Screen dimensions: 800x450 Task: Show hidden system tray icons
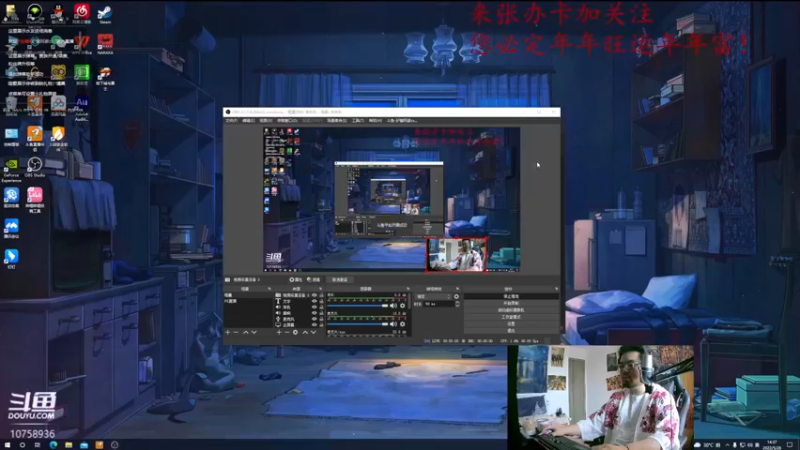click(727, 445)
